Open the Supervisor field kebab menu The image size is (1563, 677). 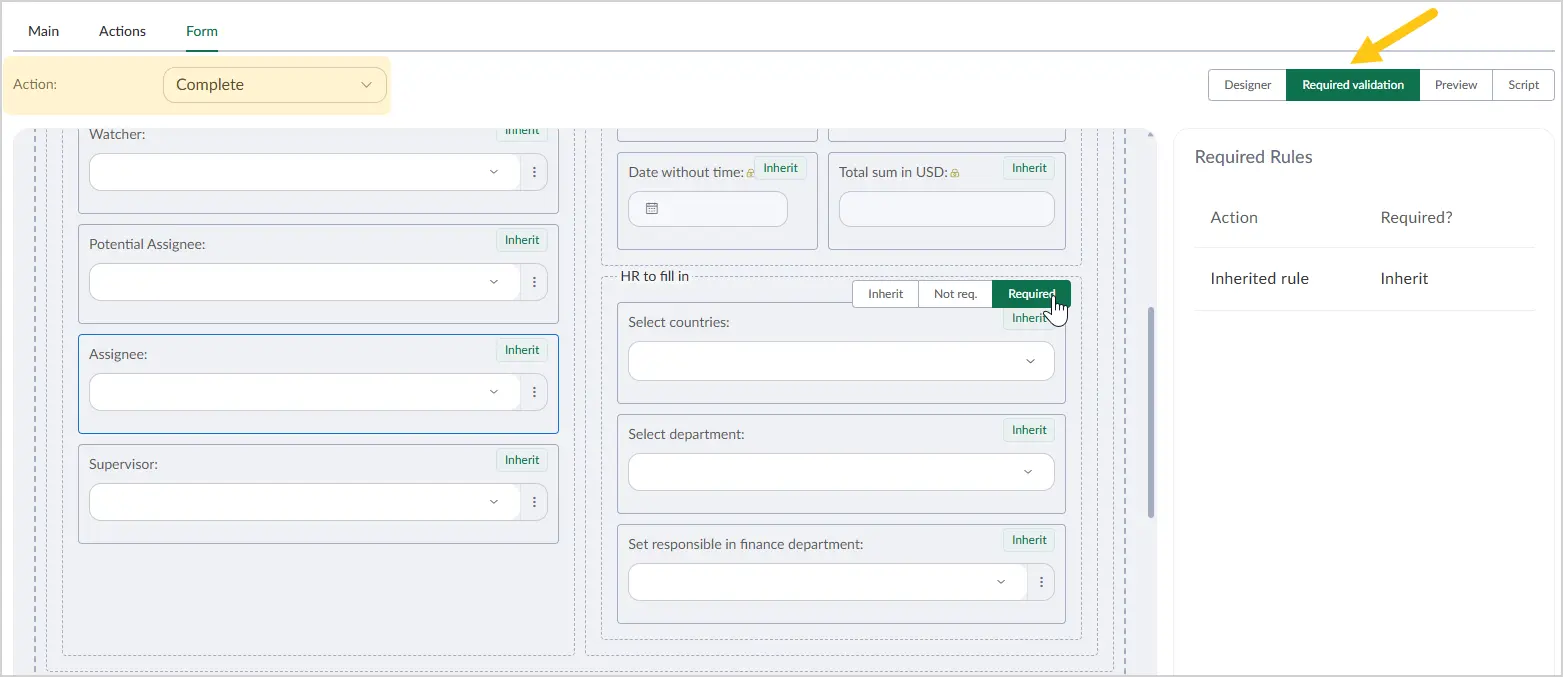pyautogui.click(x=534, y=502)
